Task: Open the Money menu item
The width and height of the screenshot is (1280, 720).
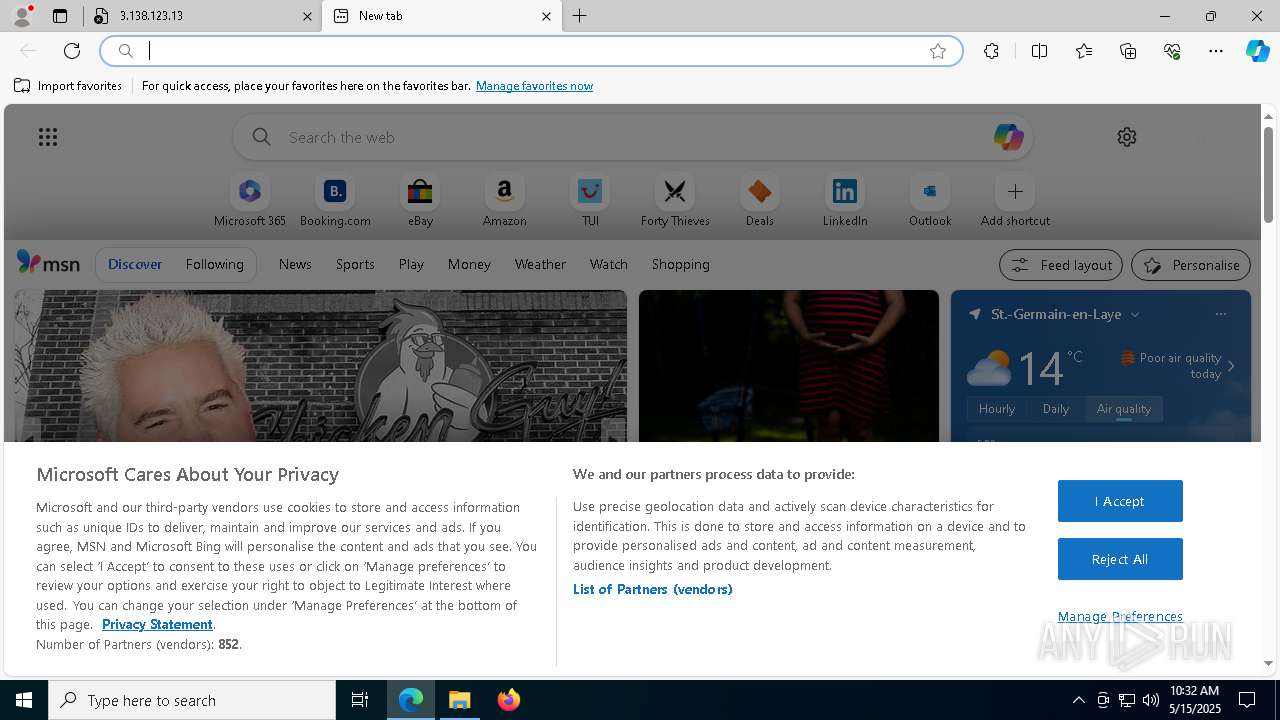Action: click(469, 264)
